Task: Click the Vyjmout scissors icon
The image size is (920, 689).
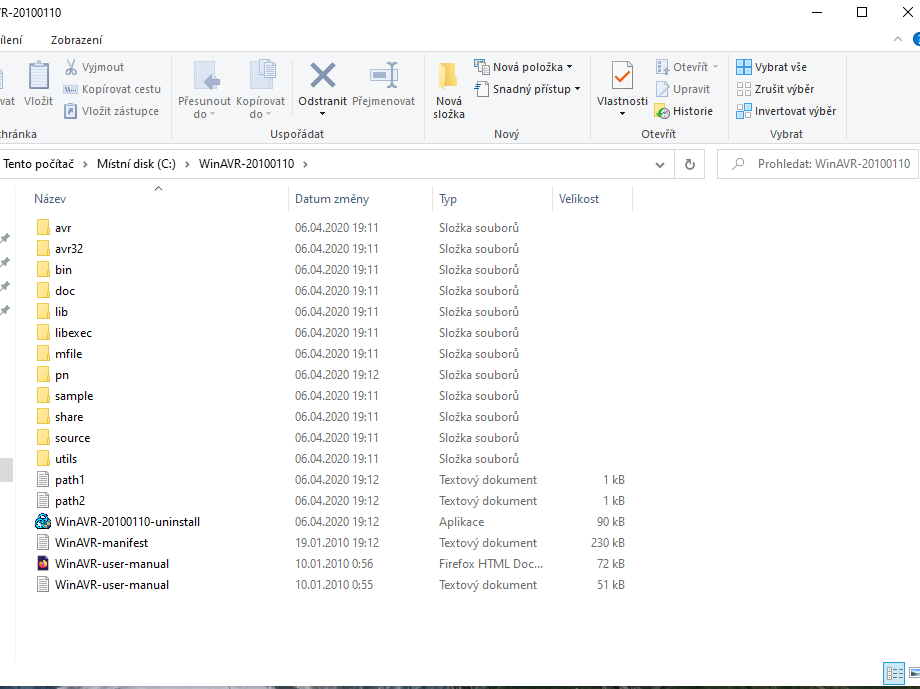Action: click(72, 67)
